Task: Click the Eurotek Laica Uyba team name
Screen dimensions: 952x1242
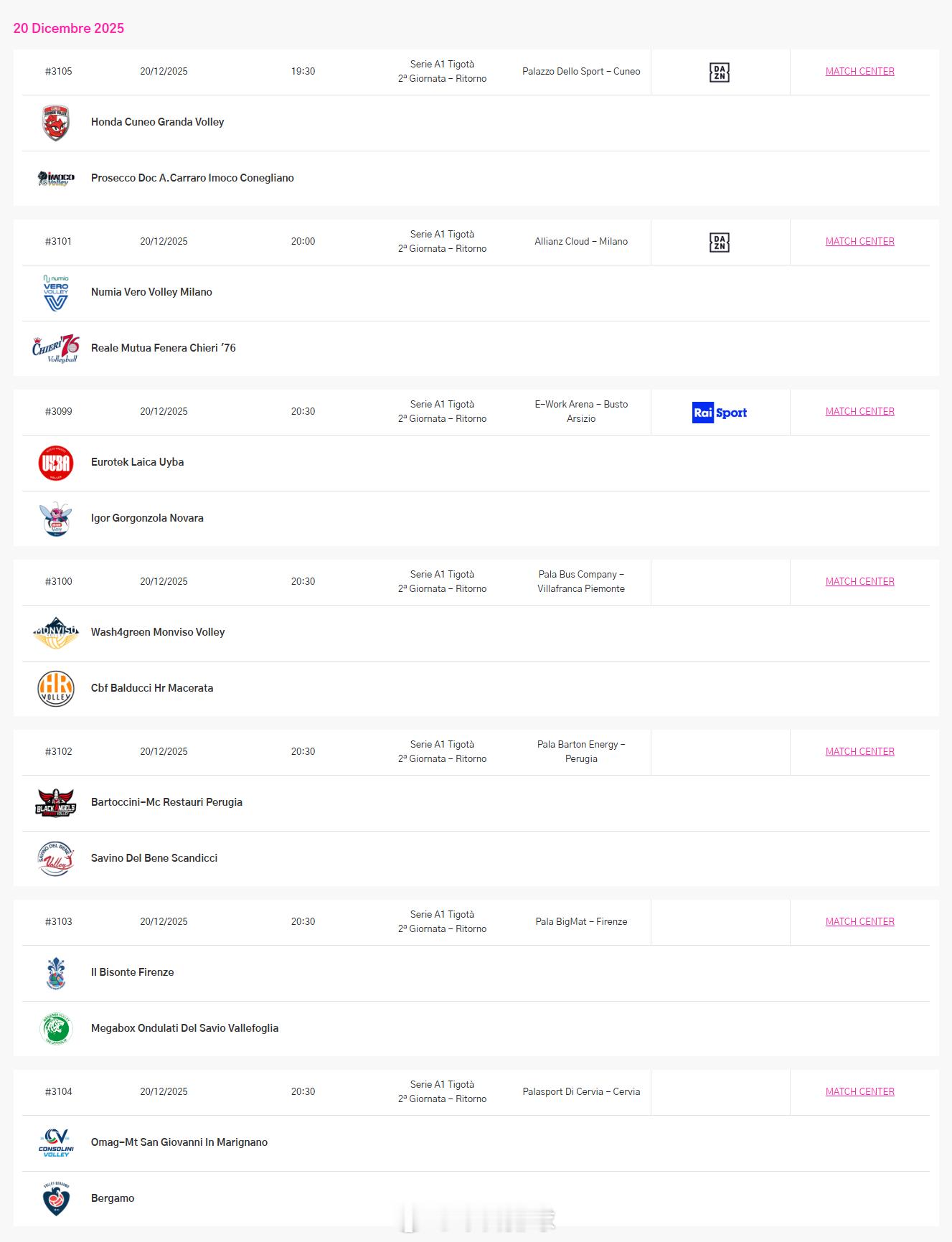Action: pyautogui.click(x=137, y=463)
